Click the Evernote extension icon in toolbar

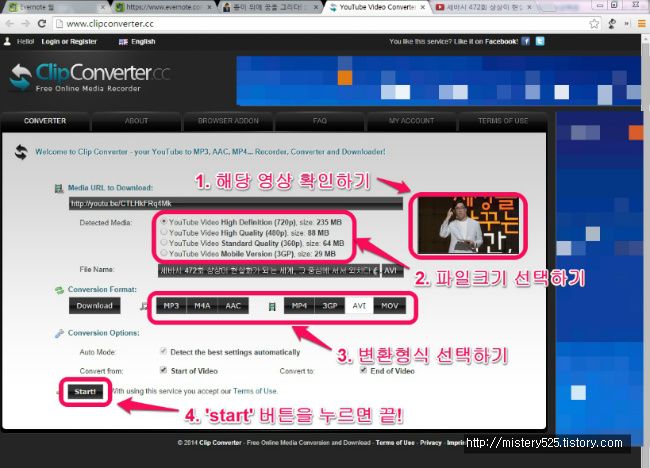[612, 24]
